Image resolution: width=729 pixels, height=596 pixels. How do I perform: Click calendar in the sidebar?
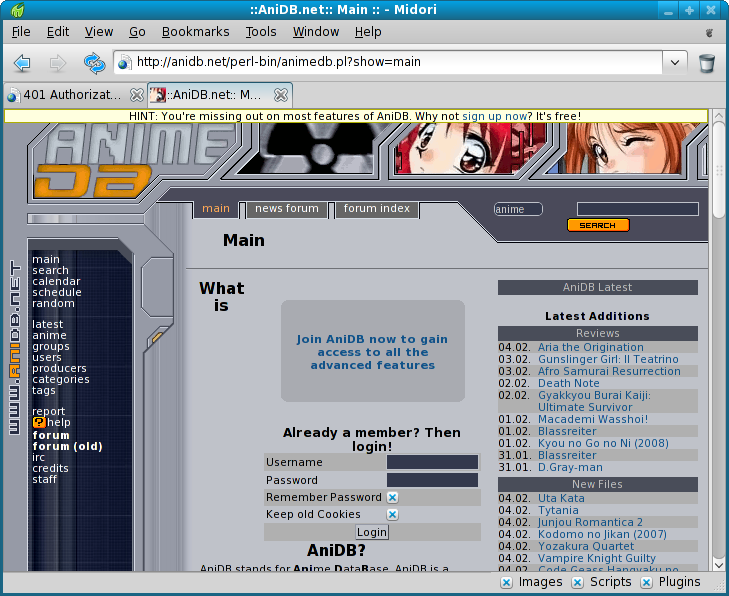[x=56, y=281]
